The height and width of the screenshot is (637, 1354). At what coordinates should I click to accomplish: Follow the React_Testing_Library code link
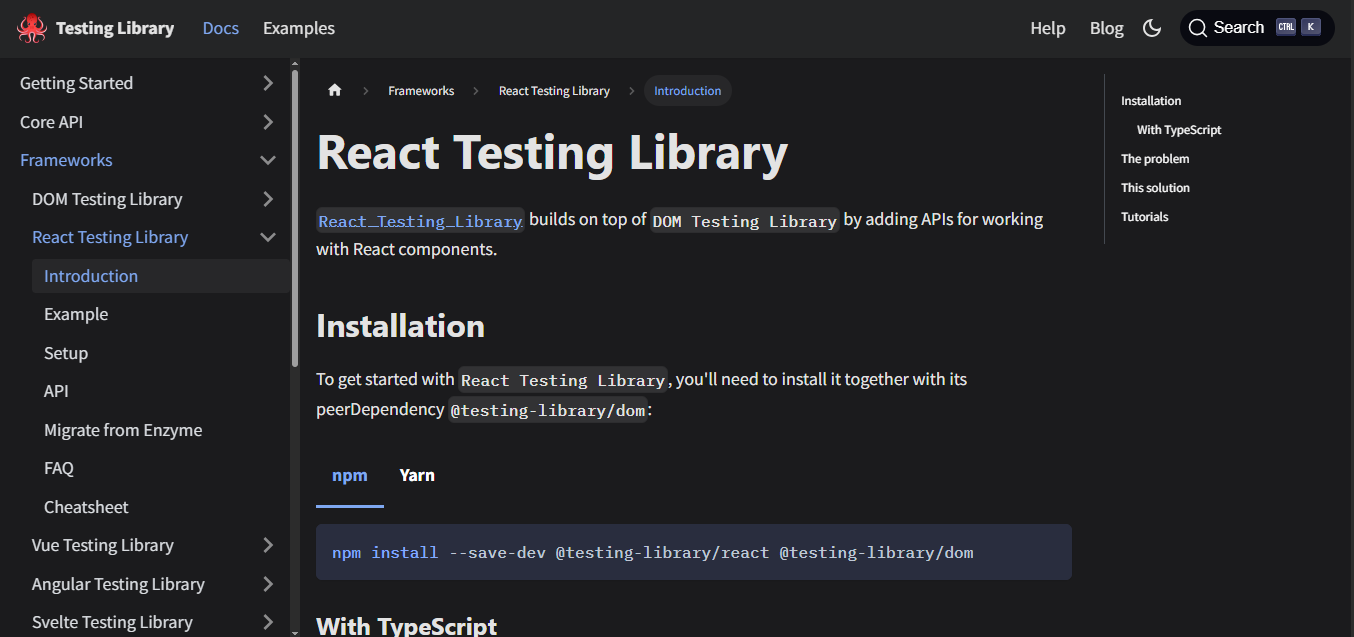tap(420, 221)
